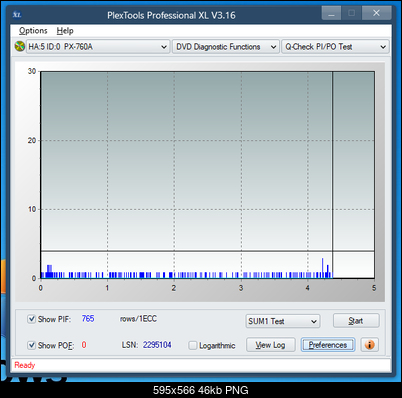402x398 pixels.
Task: Close the PlexTools Professional XL window
Action: pyautogui.click(x=376, y=13)
